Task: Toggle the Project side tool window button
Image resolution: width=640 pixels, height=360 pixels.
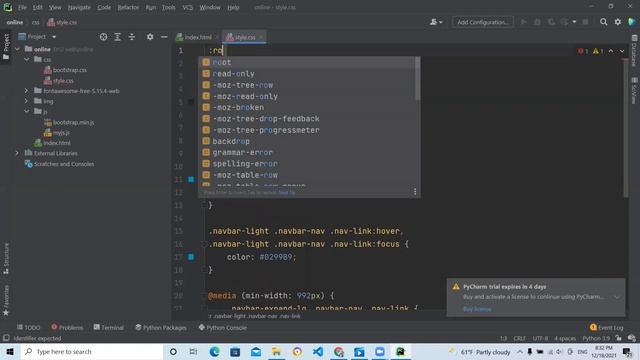Action: point(6,47)
